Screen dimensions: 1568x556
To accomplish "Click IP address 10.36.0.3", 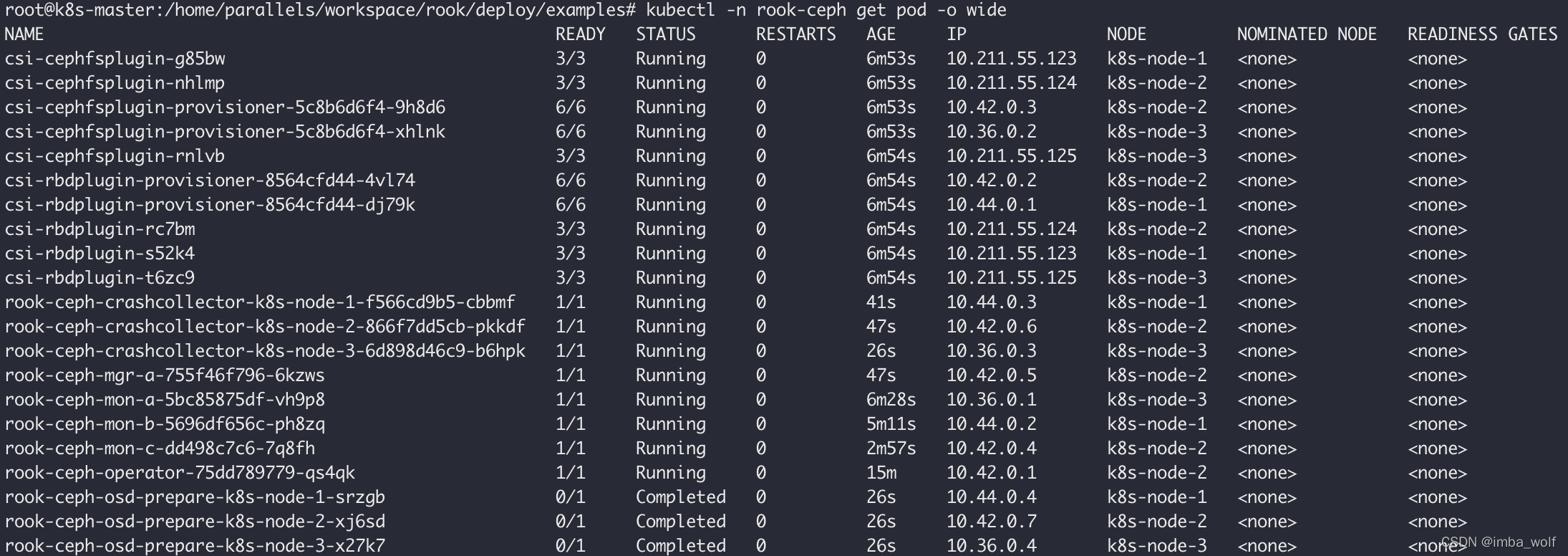I will [x=992, y=351].
